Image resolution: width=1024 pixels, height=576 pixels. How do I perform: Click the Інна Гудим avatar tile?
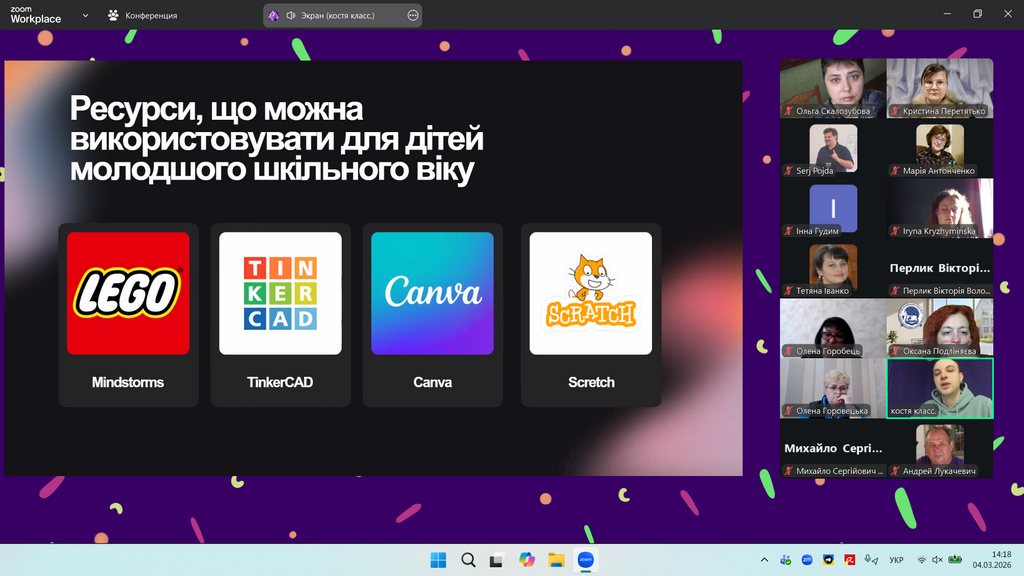tap(833, 208)
